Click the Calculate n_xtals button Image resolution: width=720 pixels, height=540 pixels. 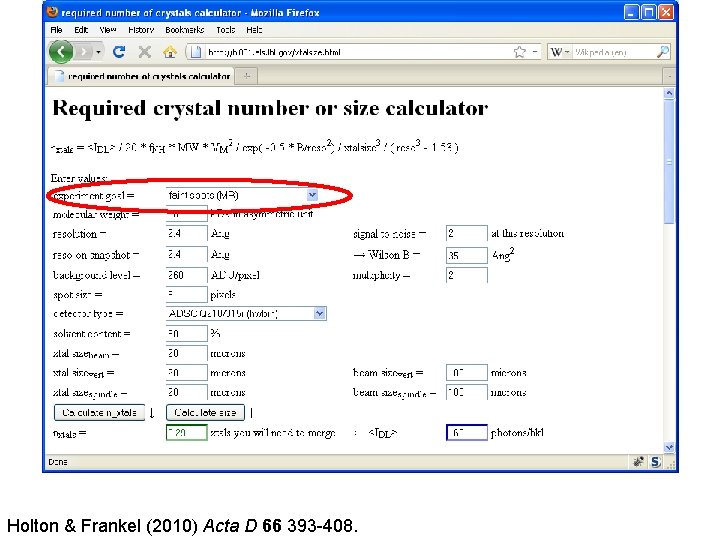(x=99, y=412)
